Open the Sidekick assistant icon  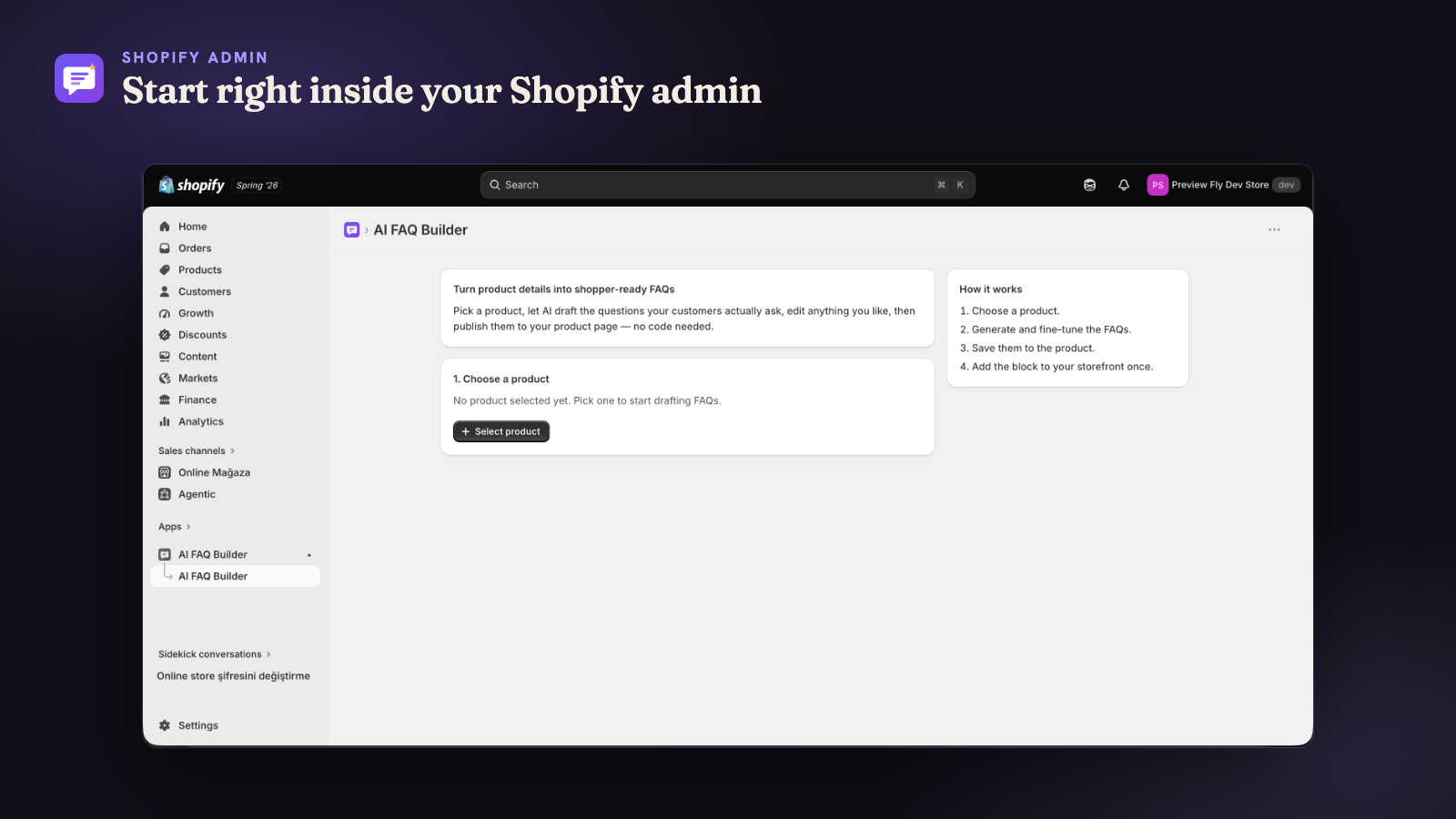click(x=1089, y=185)
